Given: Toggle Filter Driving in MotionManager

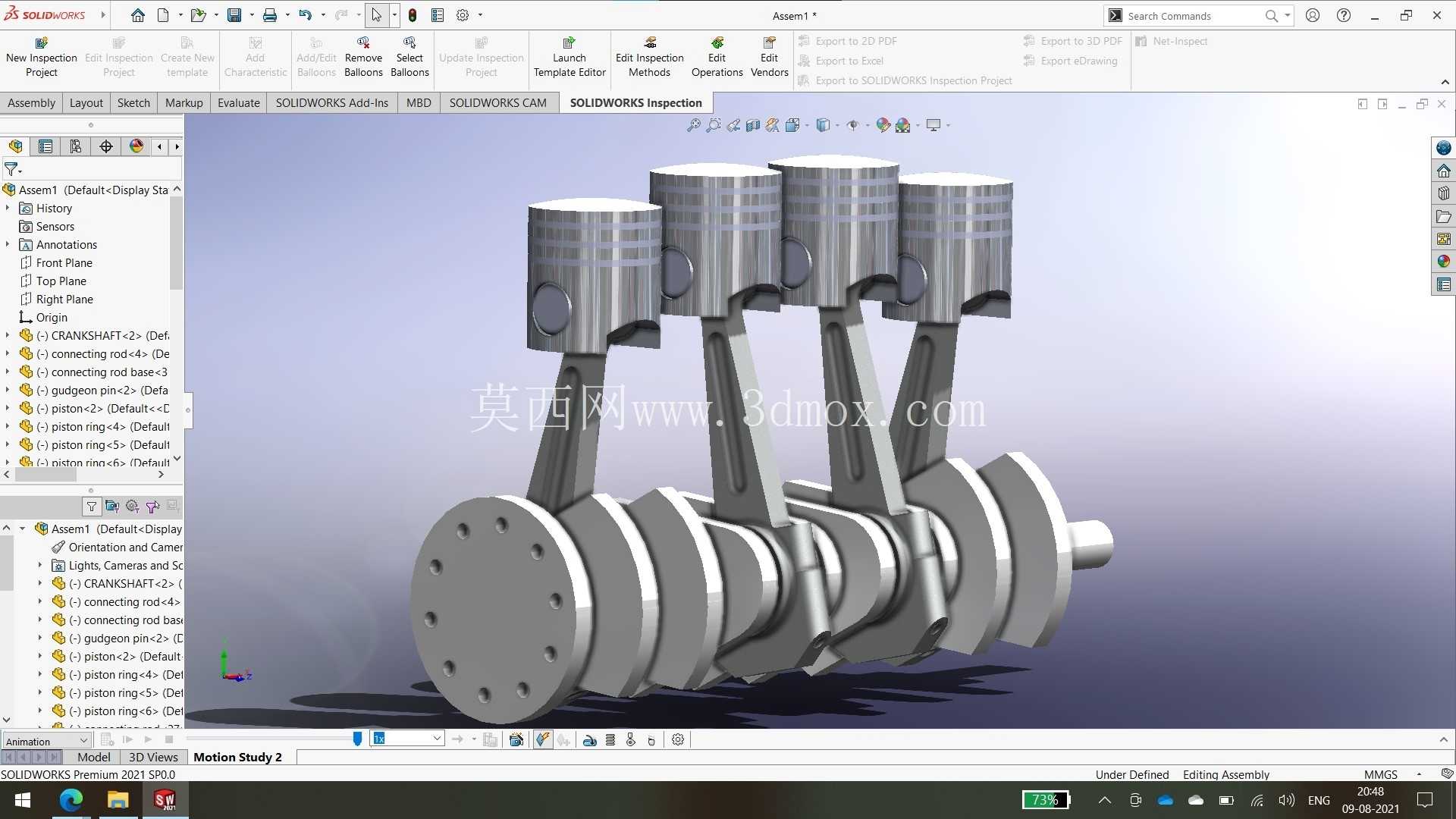Looking at the screenshot, I should pyautogui.click(x=133, y=506).
